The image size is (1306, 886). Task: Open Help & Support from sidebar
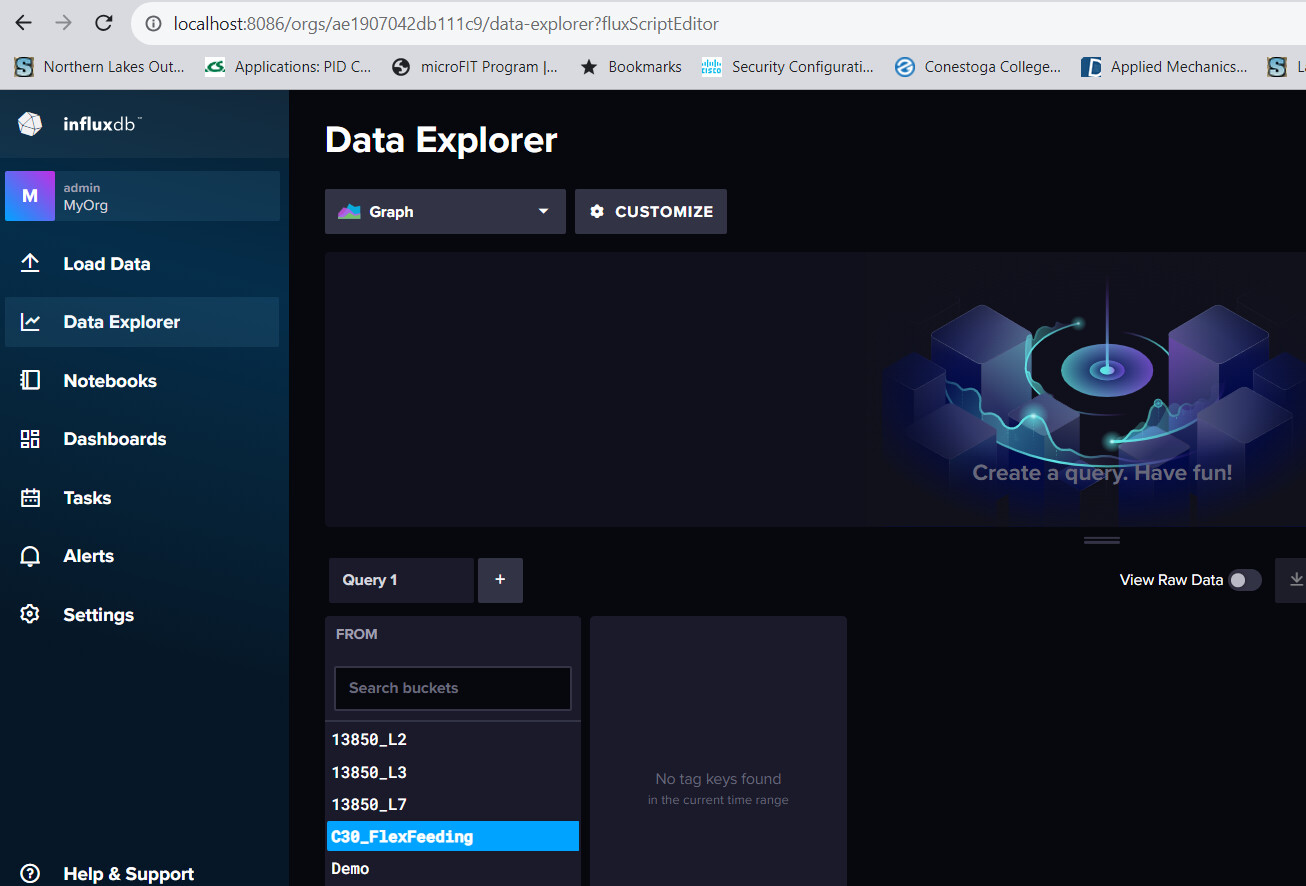[142, 873]
